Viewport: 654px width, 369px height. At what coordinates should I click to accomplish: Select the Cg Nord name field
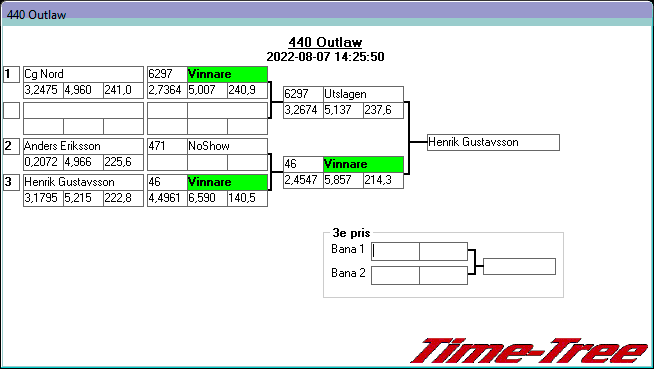[83, 74]
